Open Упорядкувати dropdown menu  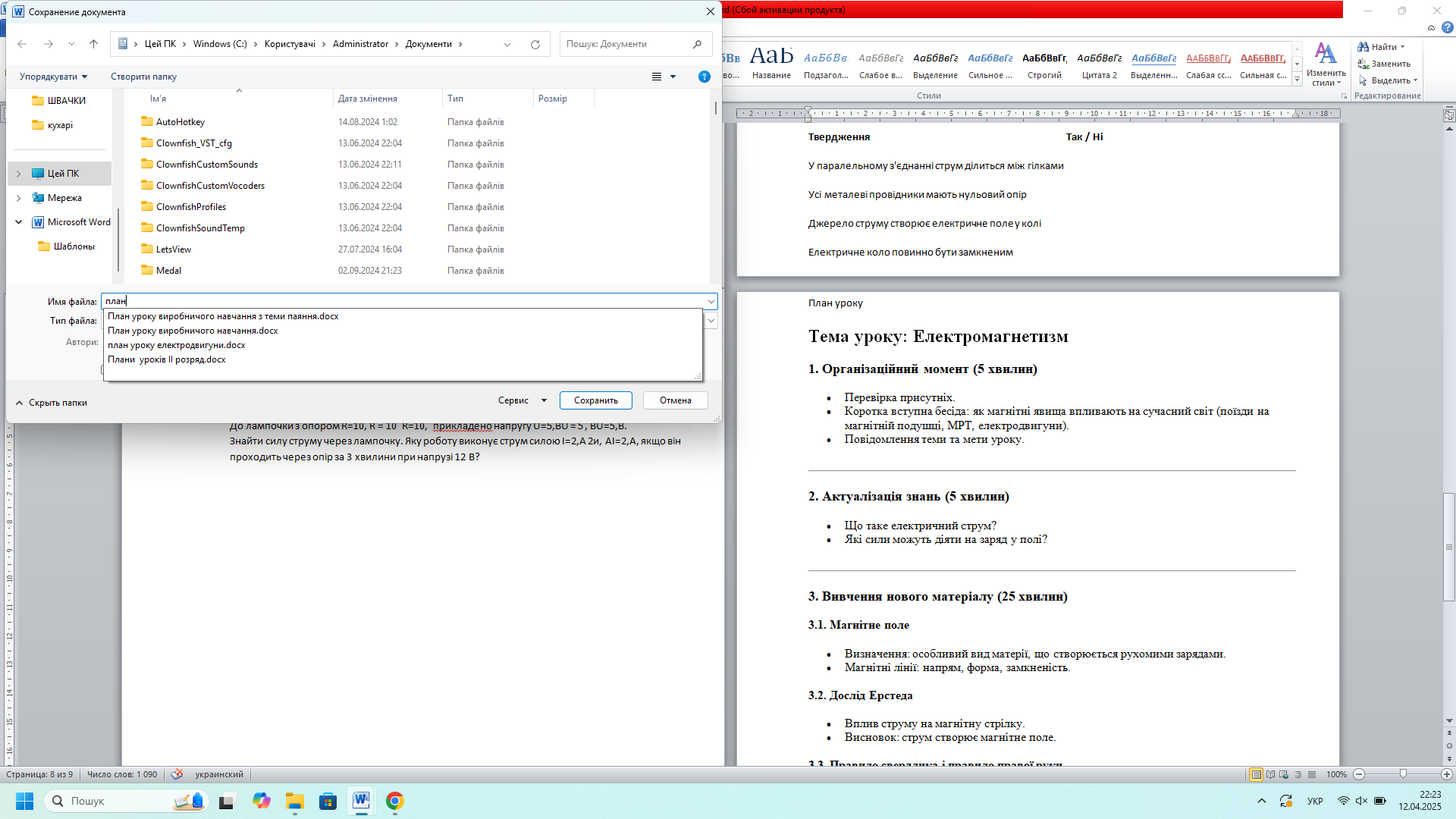[53, 77]
